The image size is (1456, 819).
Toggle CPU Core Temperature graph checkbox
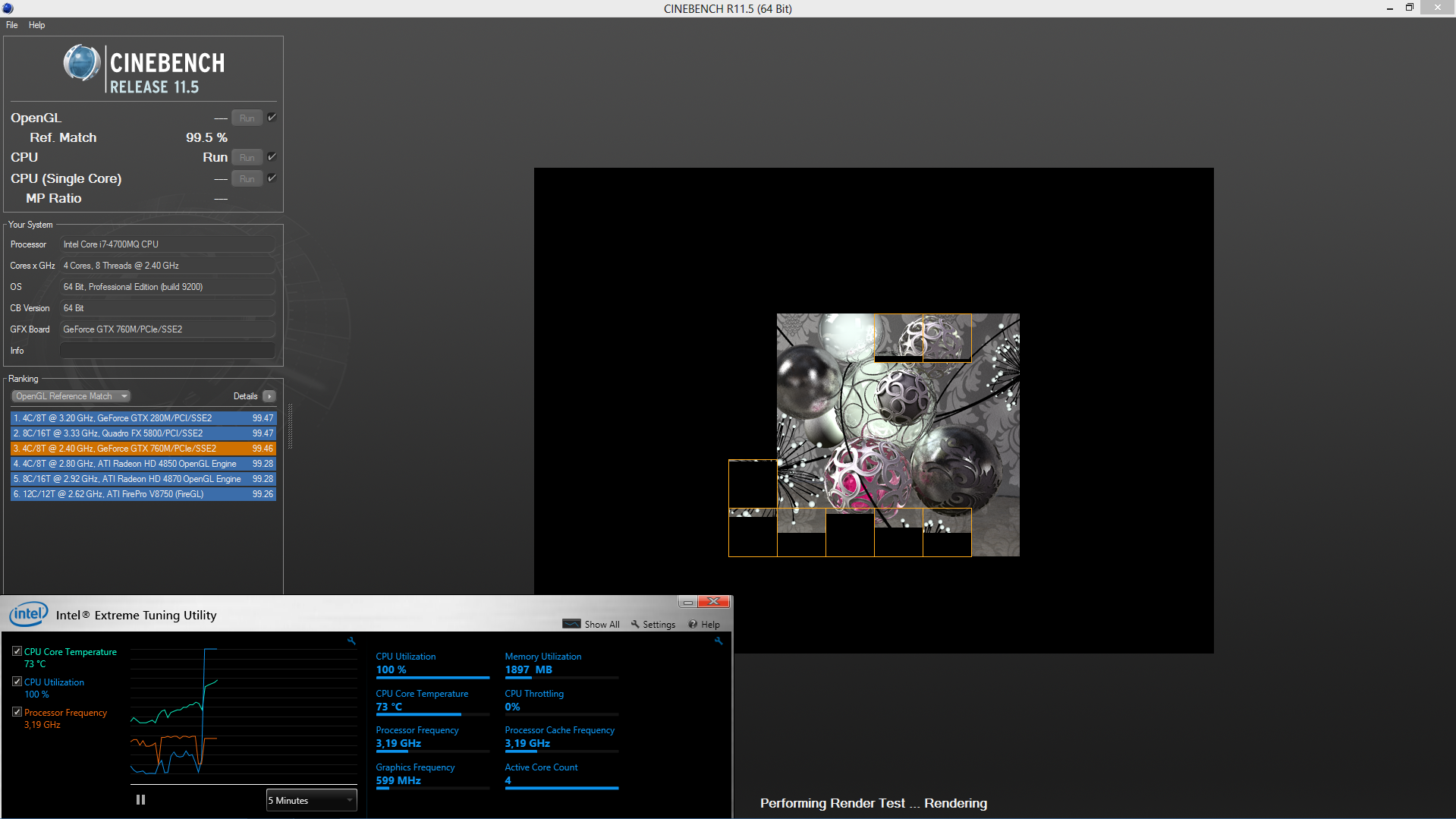17,651
